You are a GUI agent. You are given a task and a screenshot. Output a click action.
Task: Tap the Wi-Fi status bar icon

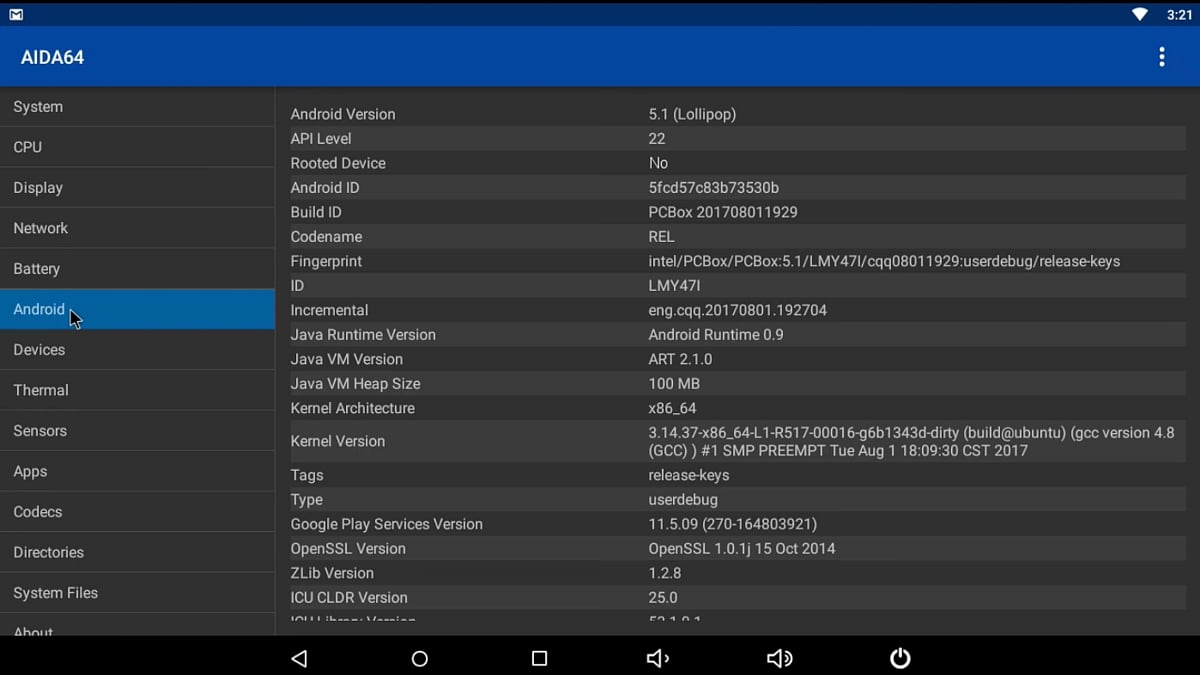point(1142,14)
